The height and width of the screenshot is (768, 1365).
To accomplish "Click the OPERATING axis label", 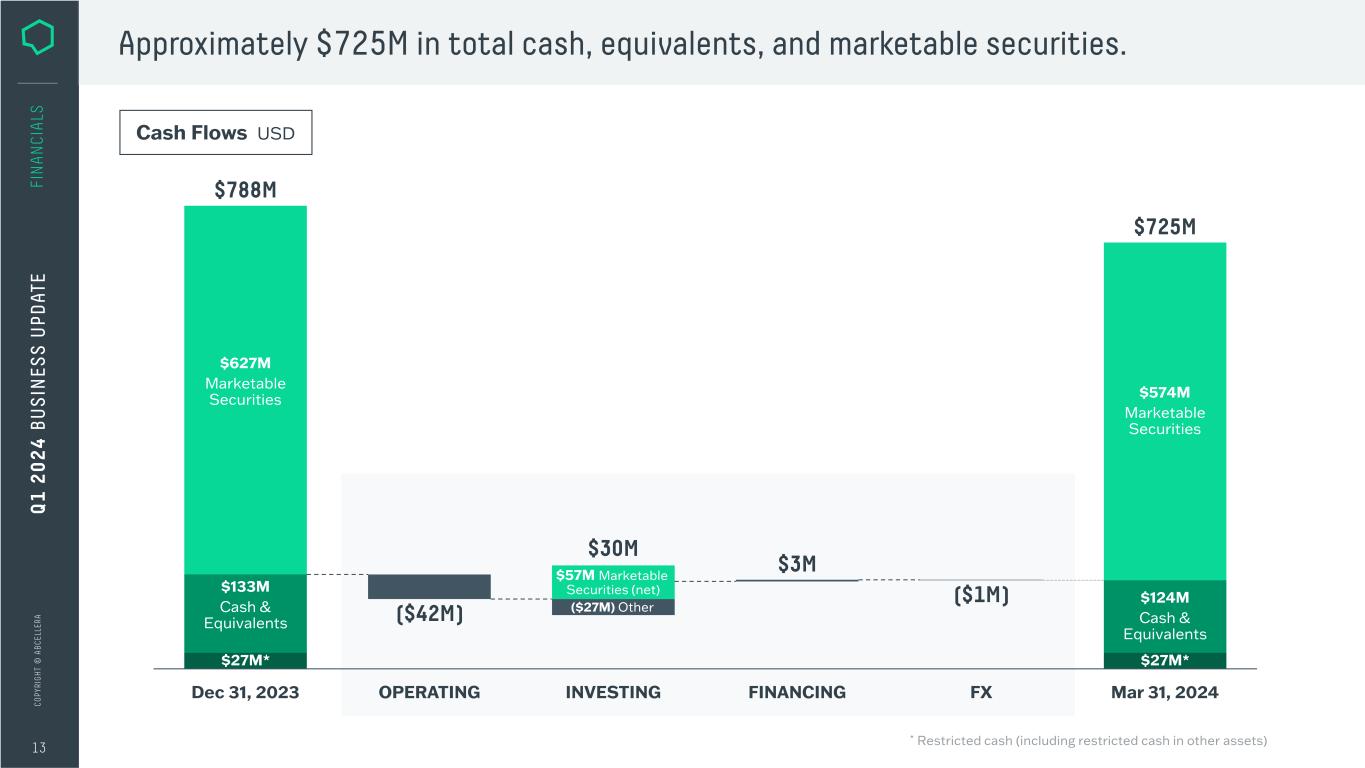I will (x=429, y=692).
